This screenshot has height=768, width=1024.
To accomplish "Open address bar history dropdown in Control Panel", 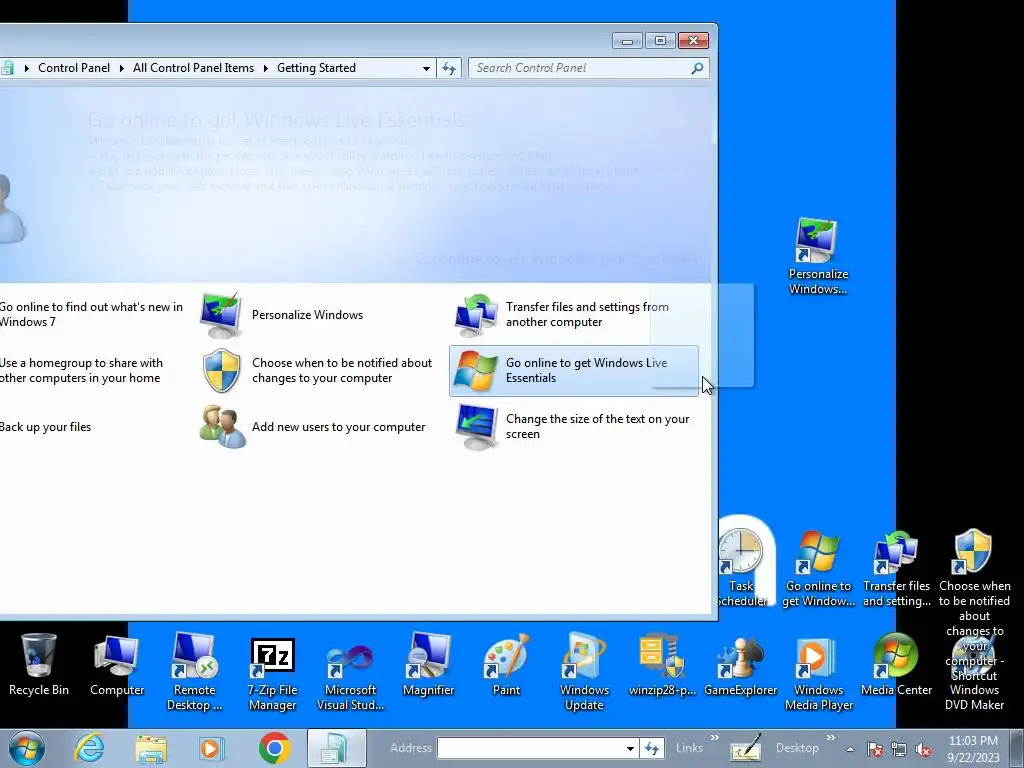I will pyautogui.click(x=426, y=69).
